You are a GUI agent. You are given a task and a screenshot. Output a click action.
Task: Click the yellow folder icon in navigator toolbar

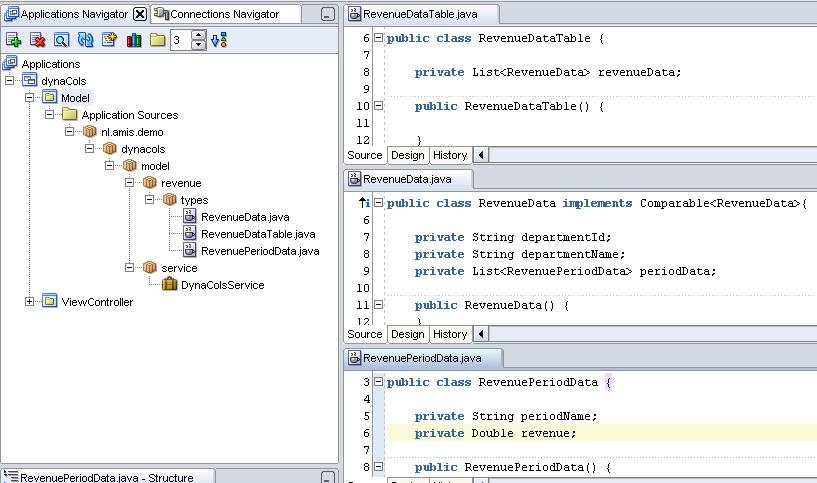[158, 40]
